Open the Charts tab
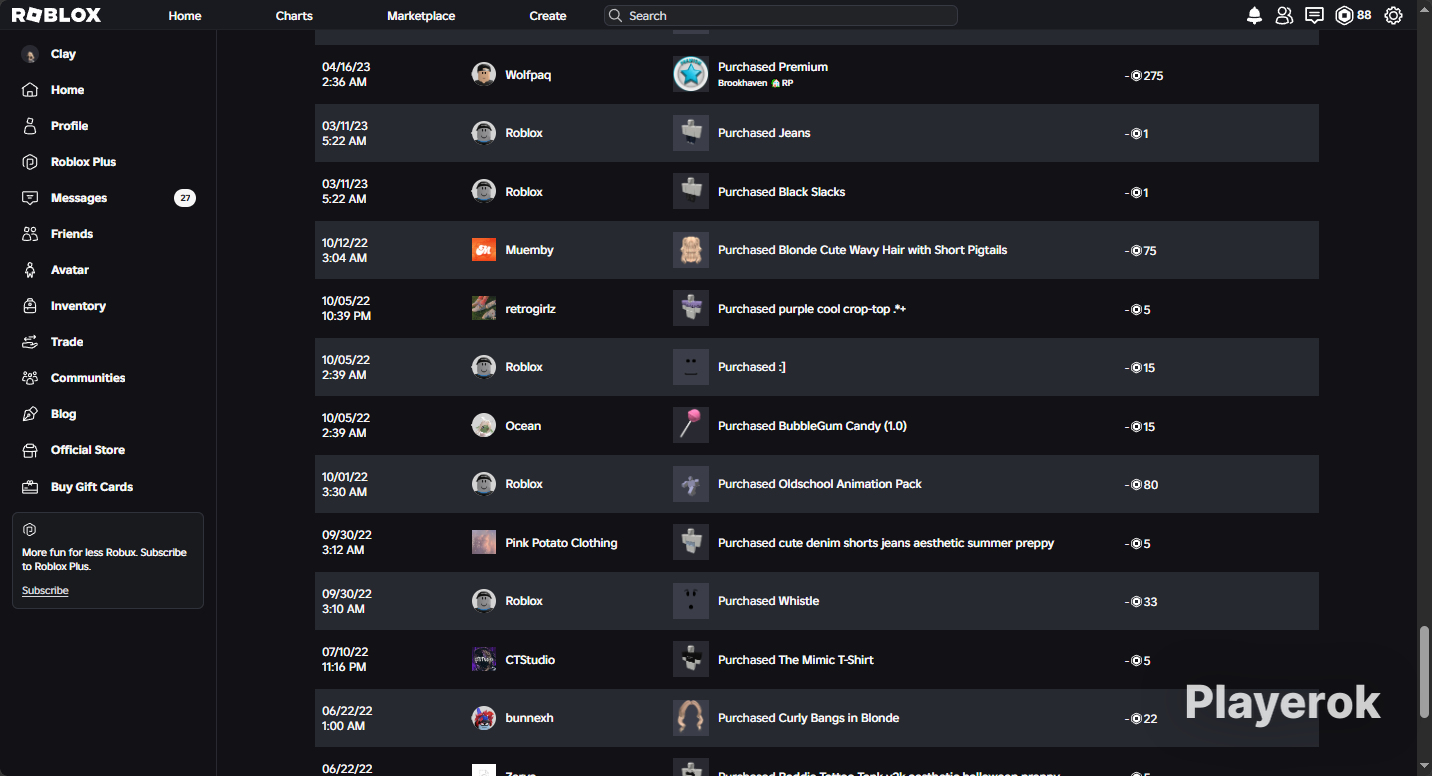 [x=294, y=16]
